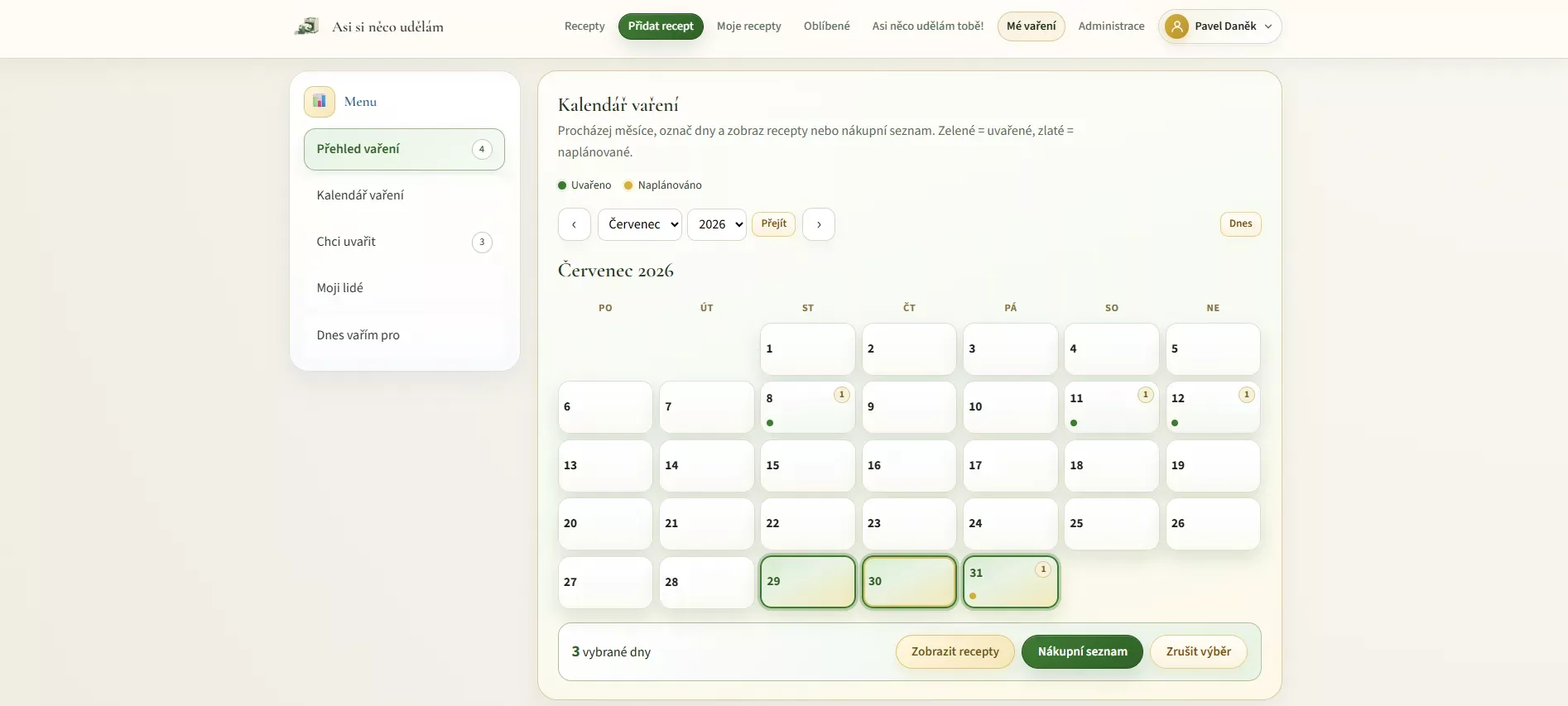Open Moje recepty in top navigation
1568x706 pixels.
749,26
